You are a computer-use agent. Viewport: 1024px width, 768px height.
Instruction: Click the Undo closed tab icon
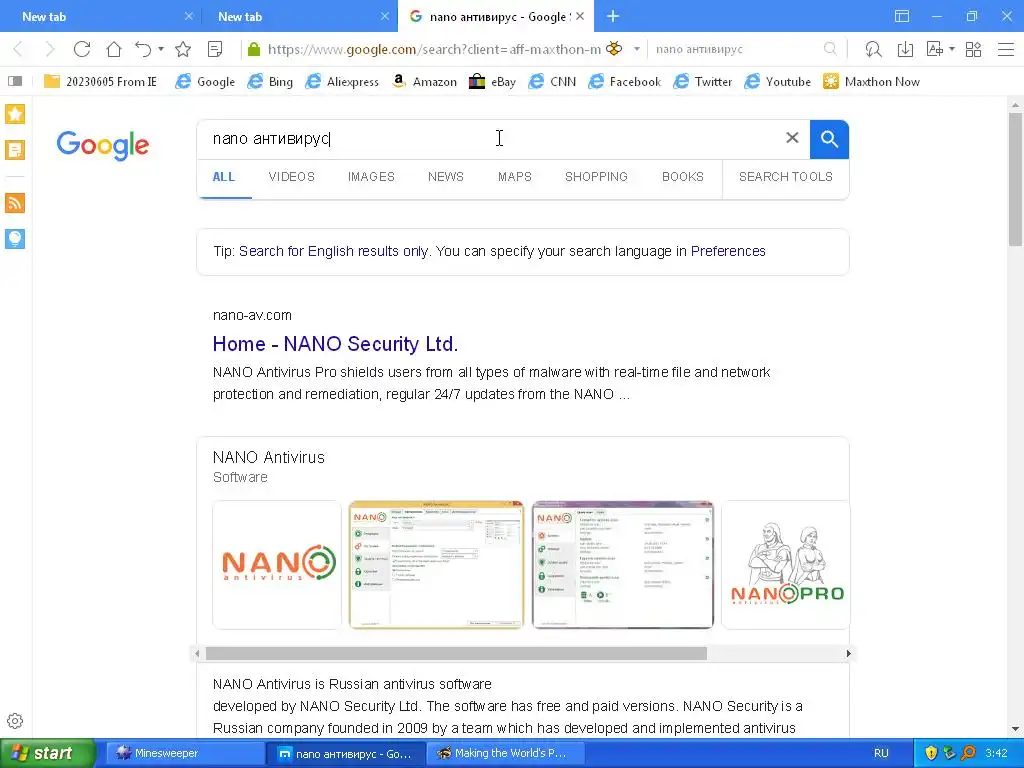coord(143,49)
